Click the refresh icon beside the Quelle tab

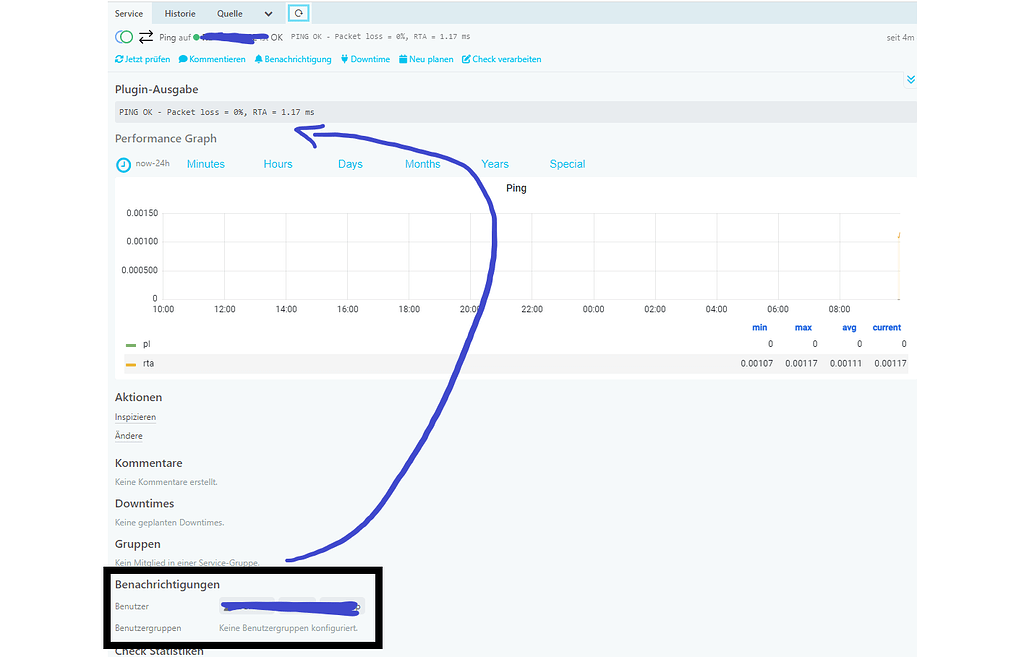point(298,13)
